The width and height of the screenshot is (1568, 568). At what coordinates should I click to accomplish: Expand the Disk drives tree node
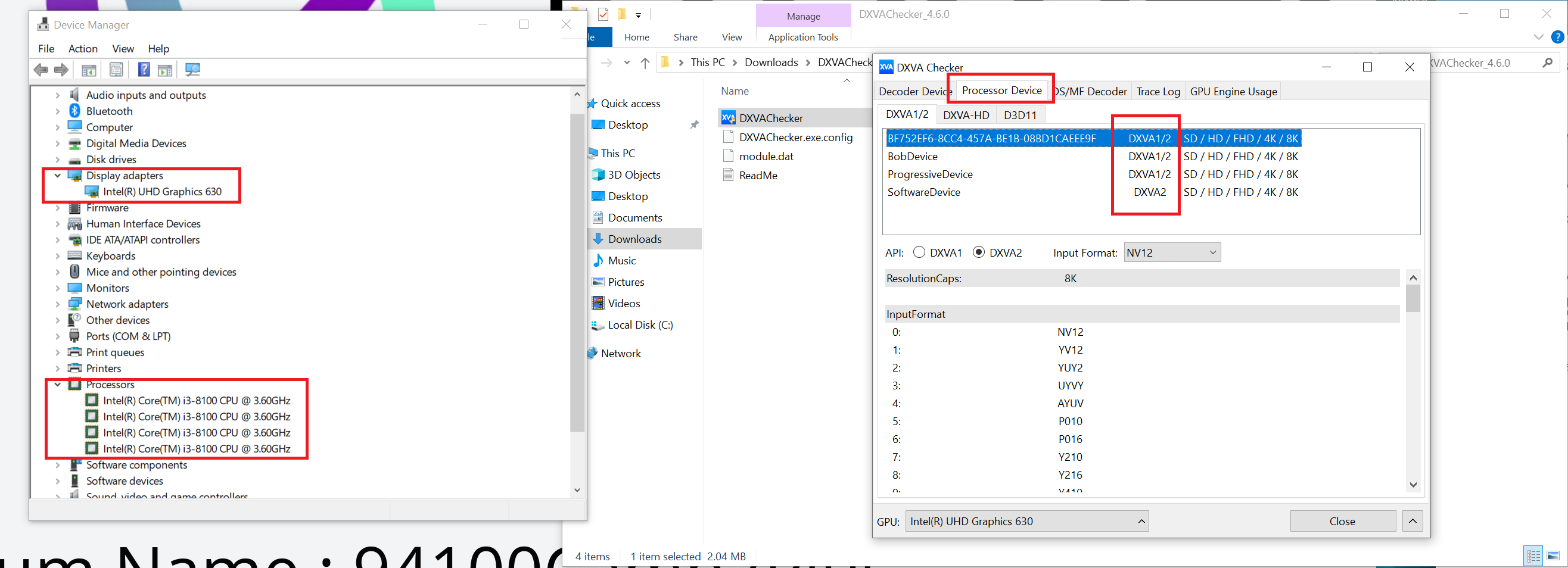pos(58,160)
